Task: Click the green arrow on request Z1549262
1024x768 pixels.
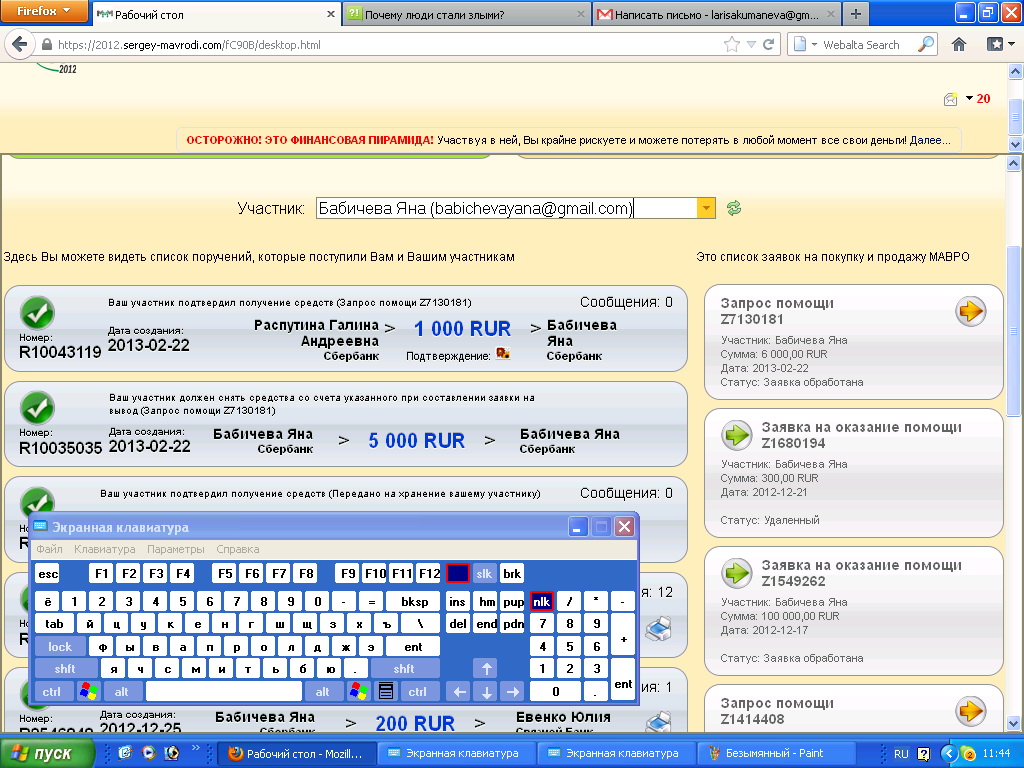Action: [x=737, y=573]
